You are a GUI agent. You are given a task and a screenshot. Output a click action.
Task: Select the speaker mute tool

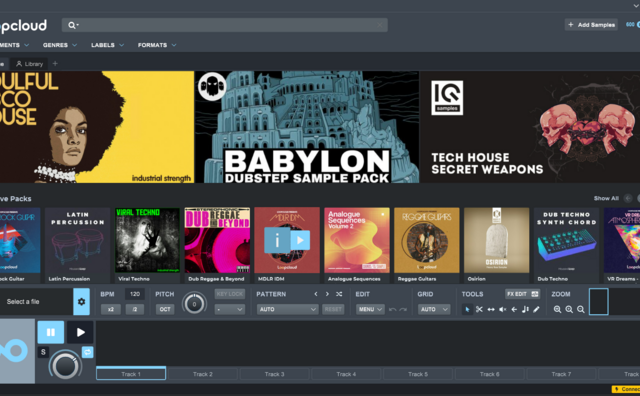click(502, 309)
